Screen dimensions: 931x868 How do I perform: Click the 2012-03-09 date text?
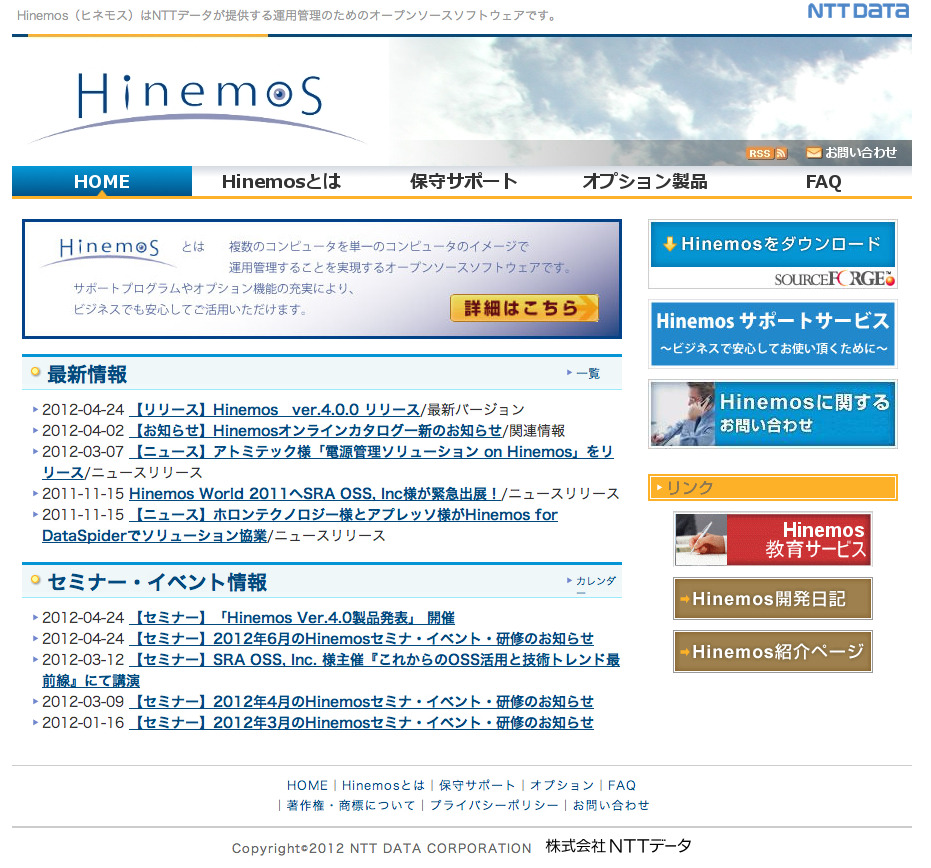[83, 701]
